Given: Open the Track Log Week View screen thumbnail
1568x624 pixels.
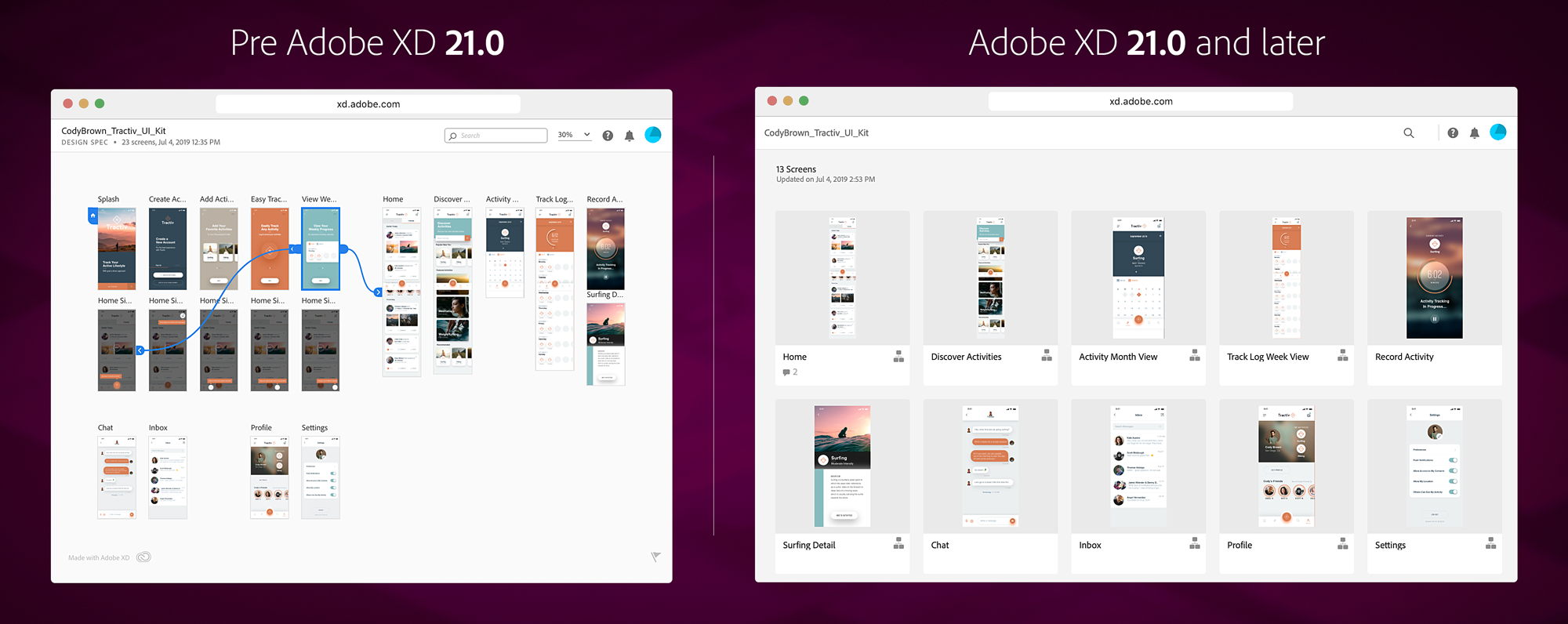Looking at the screenshot, I should tap(1287, 278).
